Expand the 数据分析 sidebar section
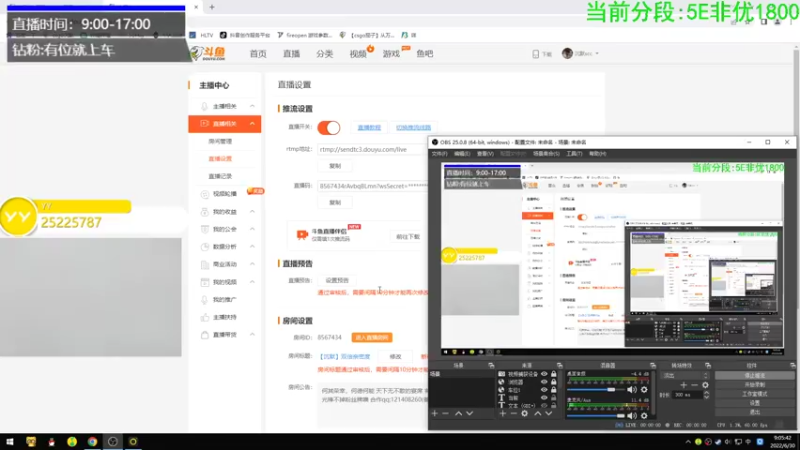The image size is (800, 450). (252, 246)
